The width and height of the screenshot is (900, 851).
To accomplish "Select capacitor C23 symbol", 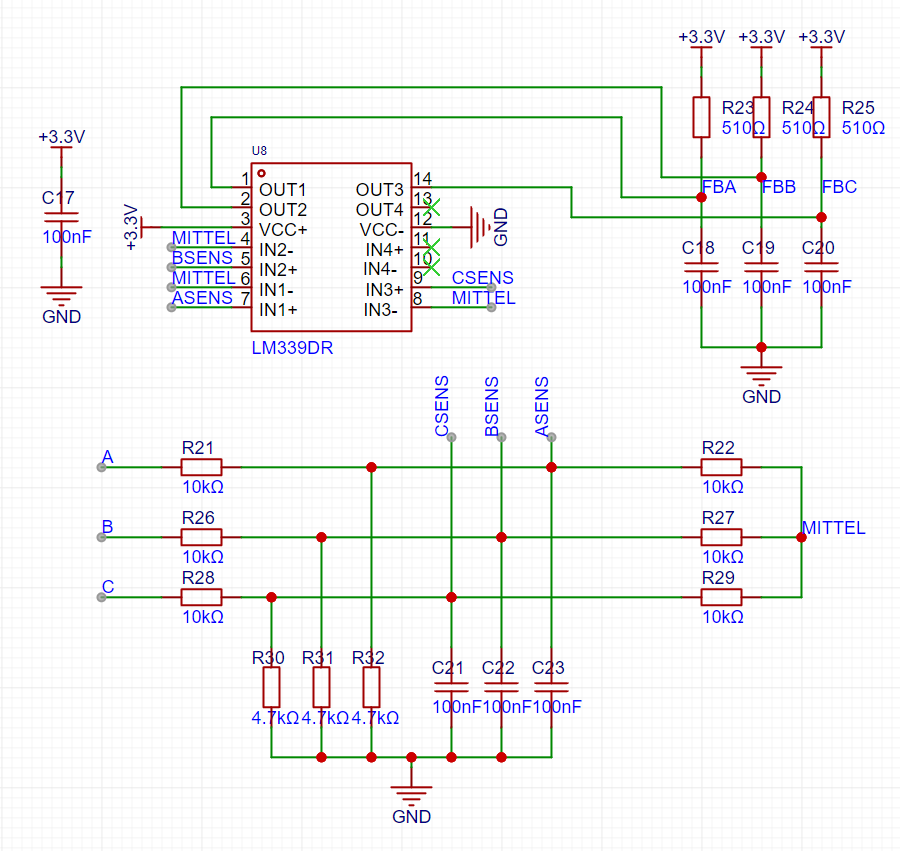I will [x=551, y=687].
